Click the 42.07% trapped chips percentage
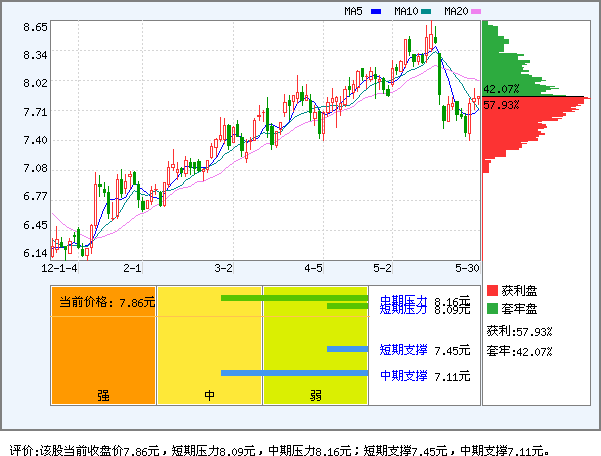This screenshot has width=601, height=456. point(501,89)
